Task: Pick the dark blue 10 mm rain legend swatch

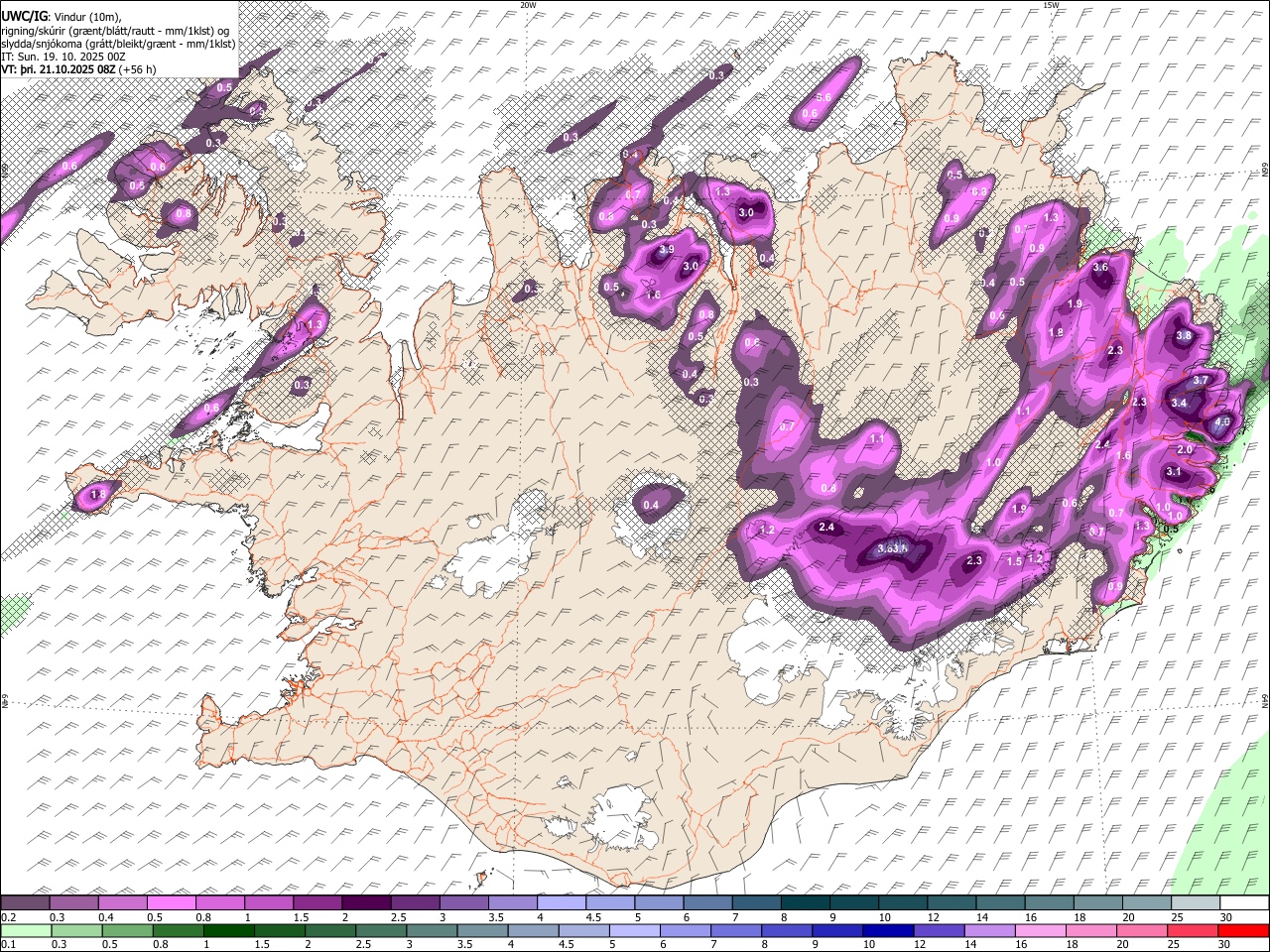Action: coord(889,931)
